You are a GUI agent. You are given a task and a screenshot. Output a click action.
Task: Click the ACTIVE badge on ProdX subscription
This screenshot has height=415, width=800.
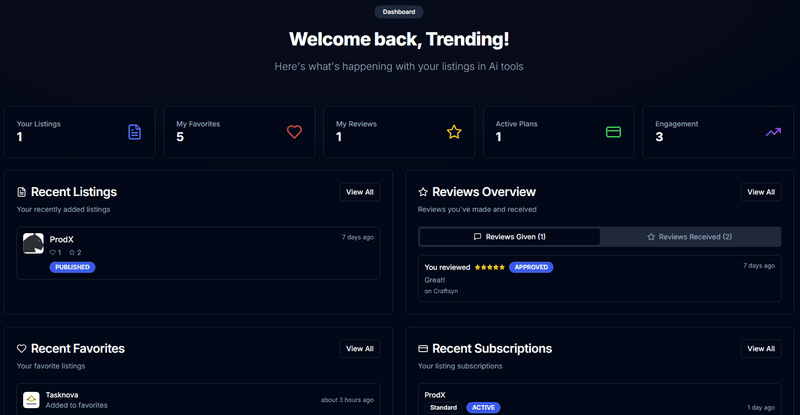pyautogui.click(x=483, y=407)
